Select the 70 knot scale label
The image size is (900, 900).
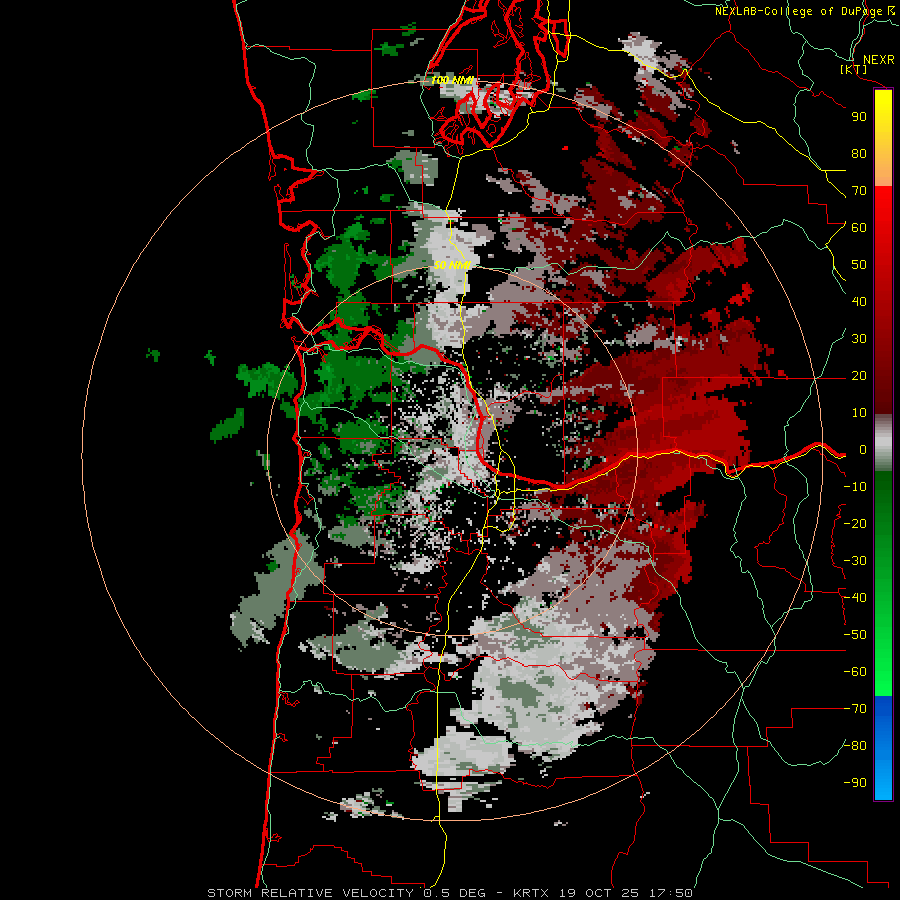pyautogui.click(x=859, y=191)
